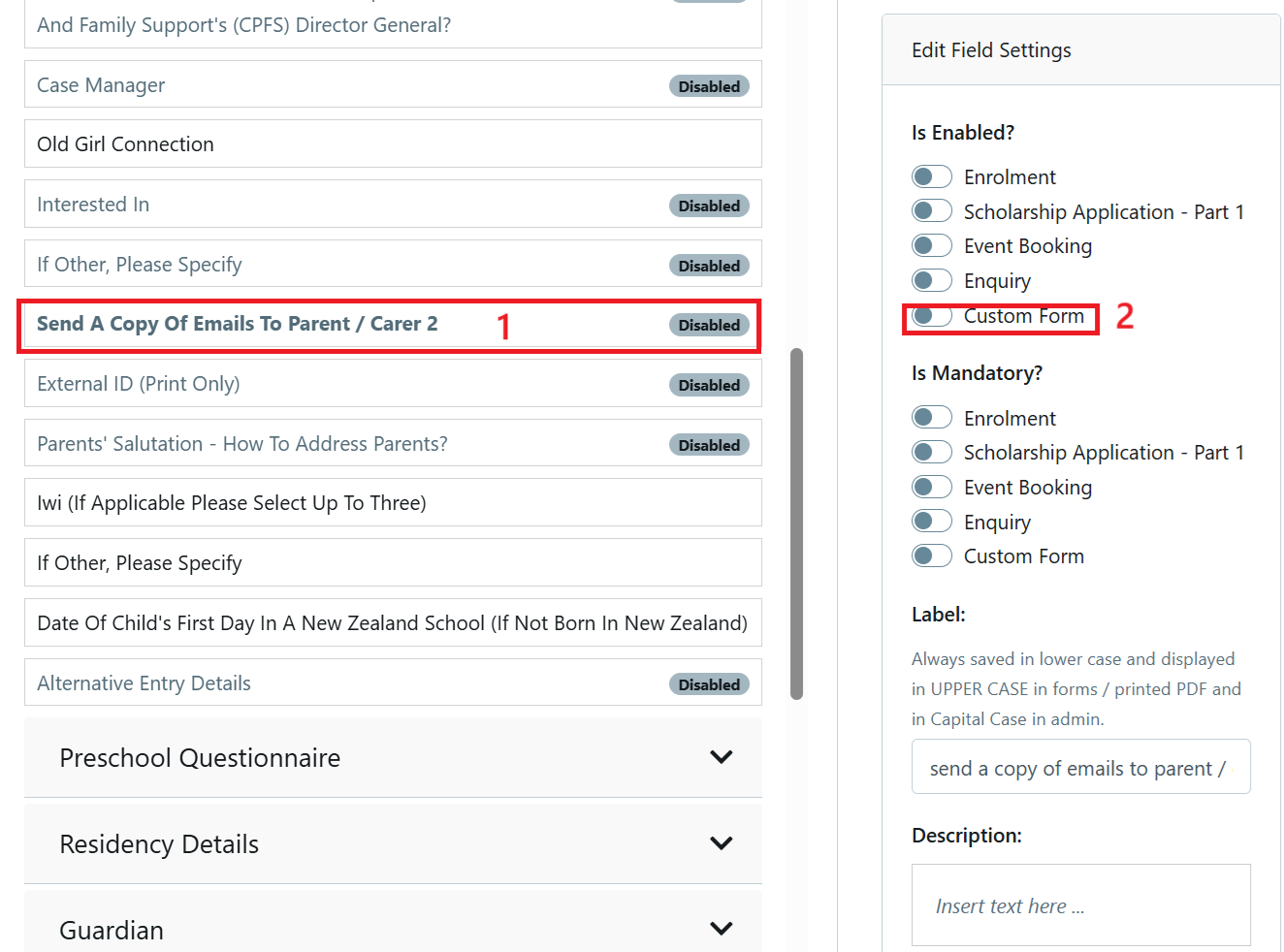Turn on the Enquiry toggle under Is Enabled
The height and width of the screenshot is (952, 1284).
click(x=931, y=279)
